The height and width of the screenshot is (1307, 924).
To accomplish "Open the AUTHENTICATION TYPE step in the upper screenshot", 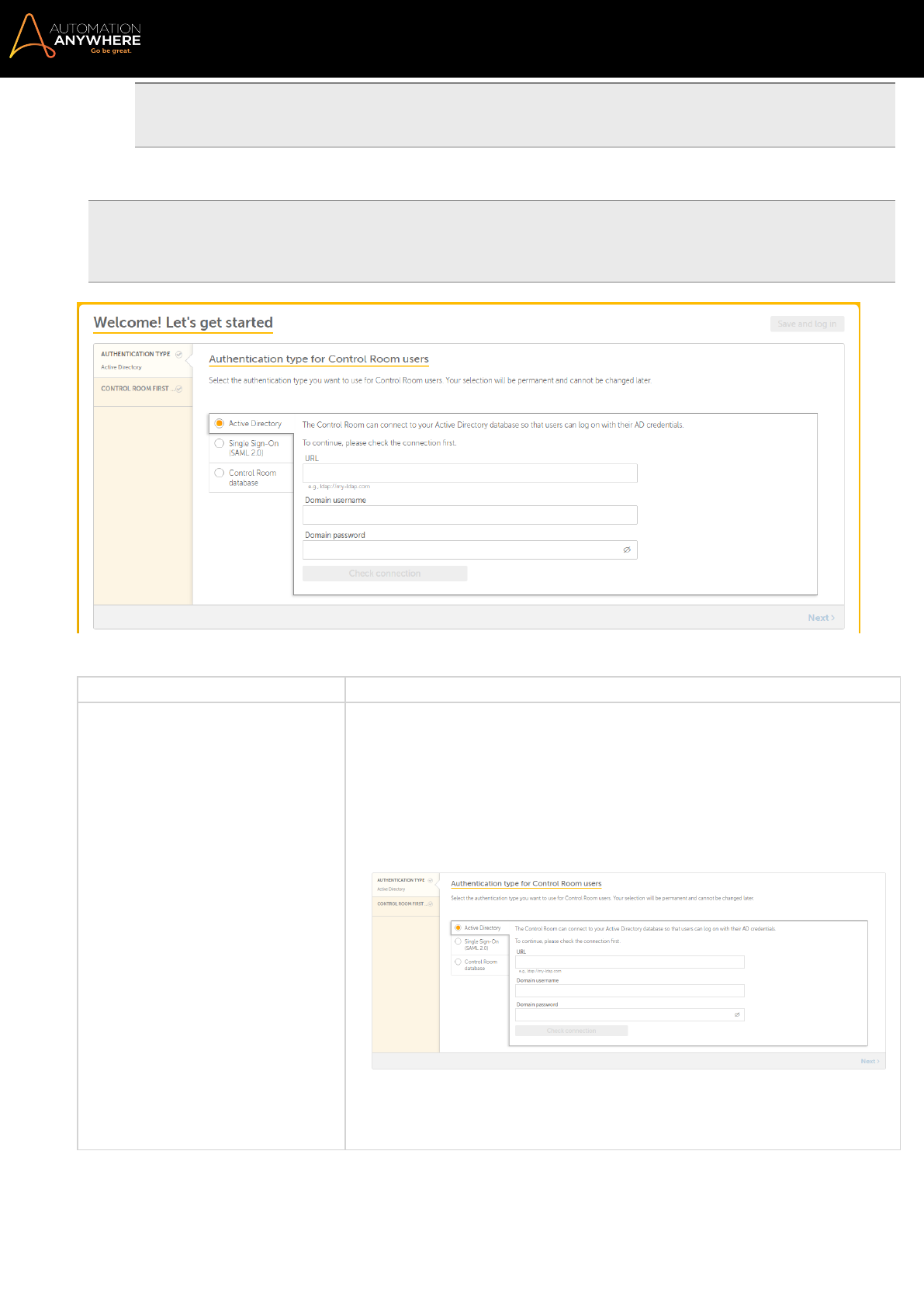I will (x=143, y=360).
